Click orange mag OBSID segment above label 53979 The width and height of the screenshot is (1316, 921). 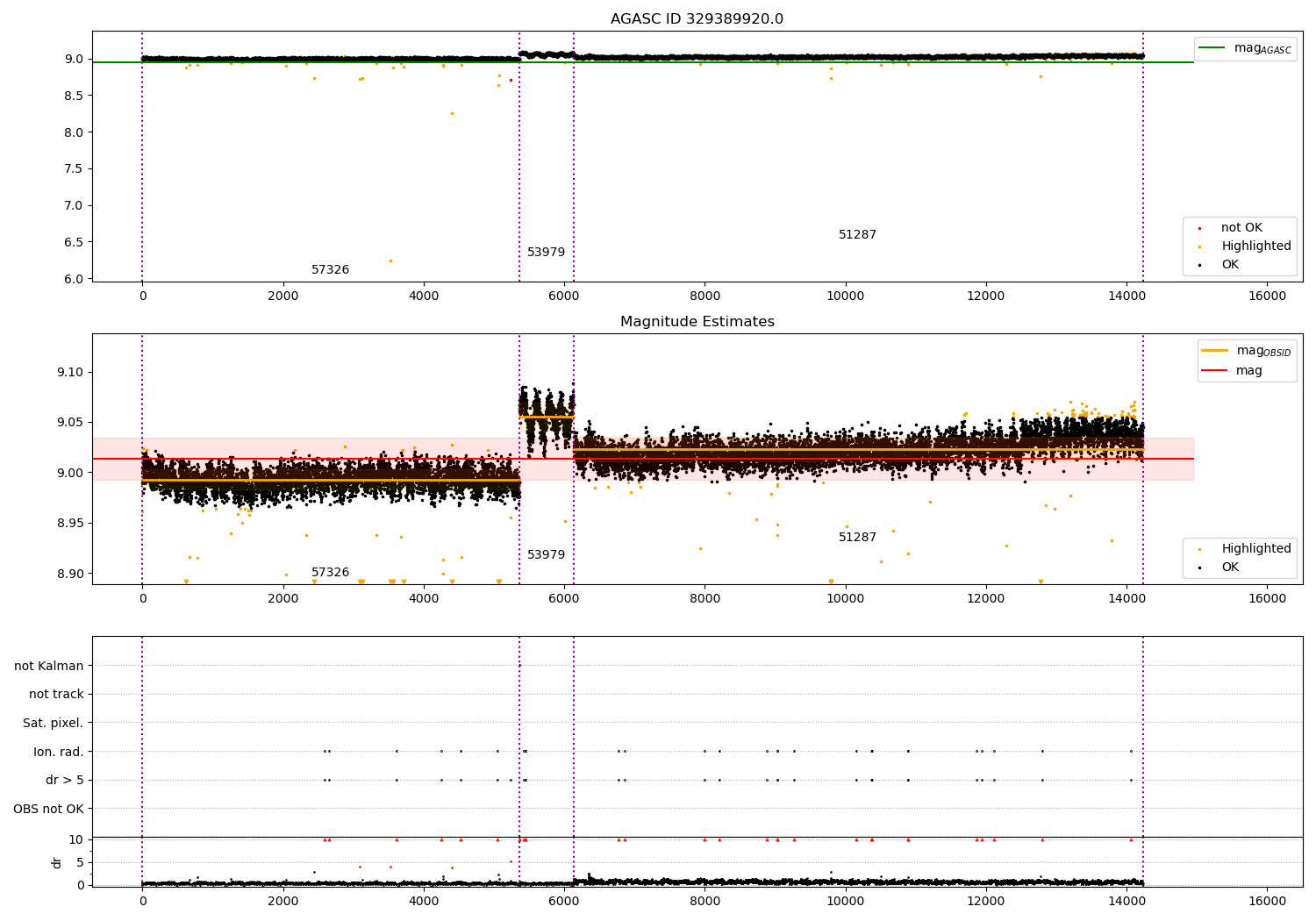tap(547, 418)
